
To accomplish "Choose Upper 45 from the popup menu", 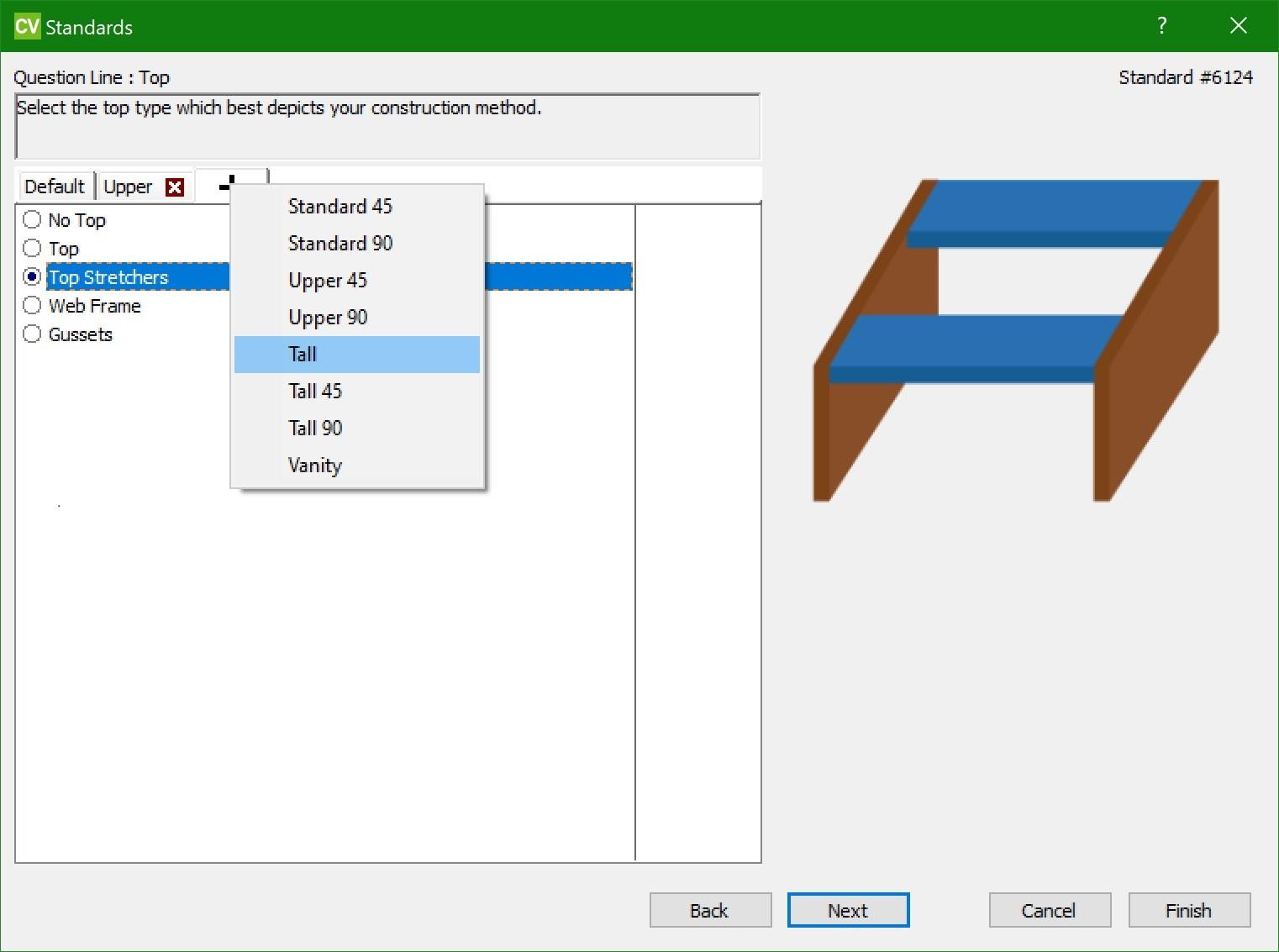I will 357,281.
